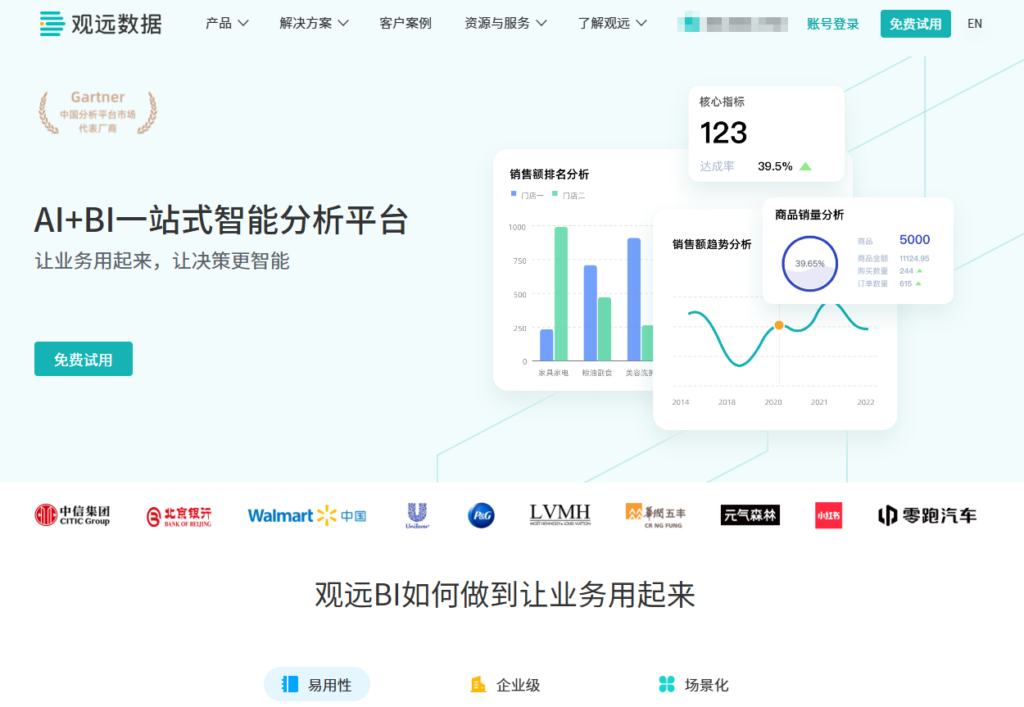Click the P&G round logo
The height and width of the screenshot is (707, 1024).
tap(481, 515)
